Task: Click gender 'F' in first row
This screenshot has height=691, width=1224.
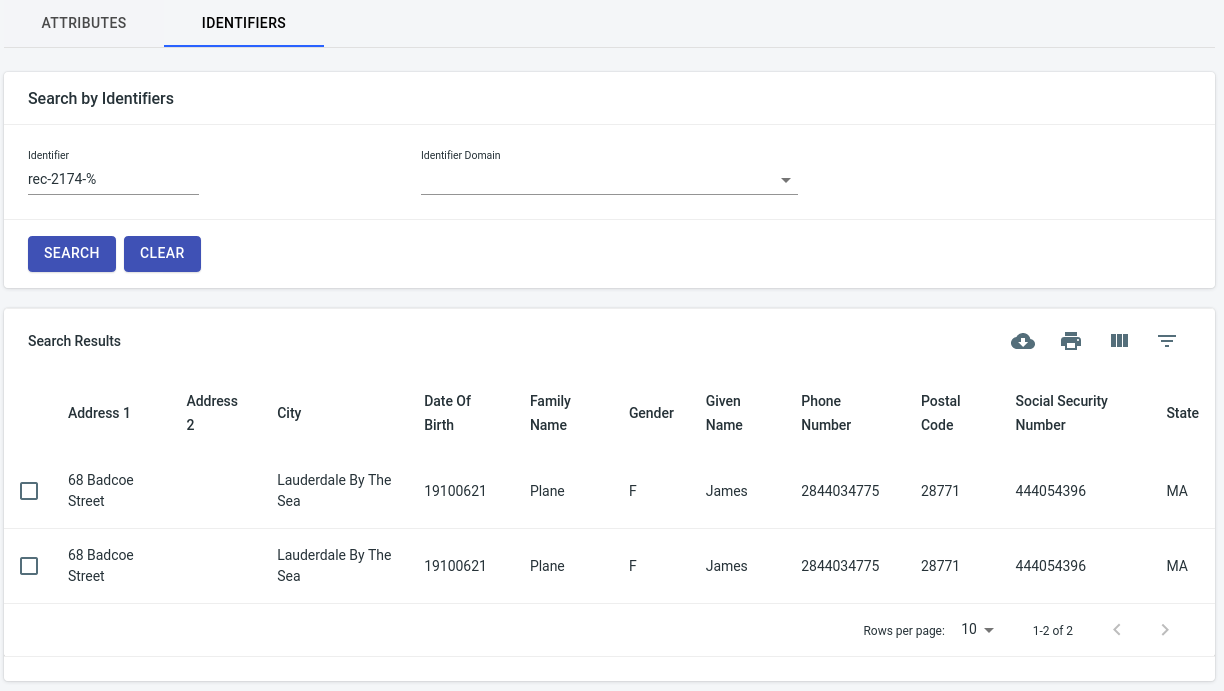Action: [633, 491]
